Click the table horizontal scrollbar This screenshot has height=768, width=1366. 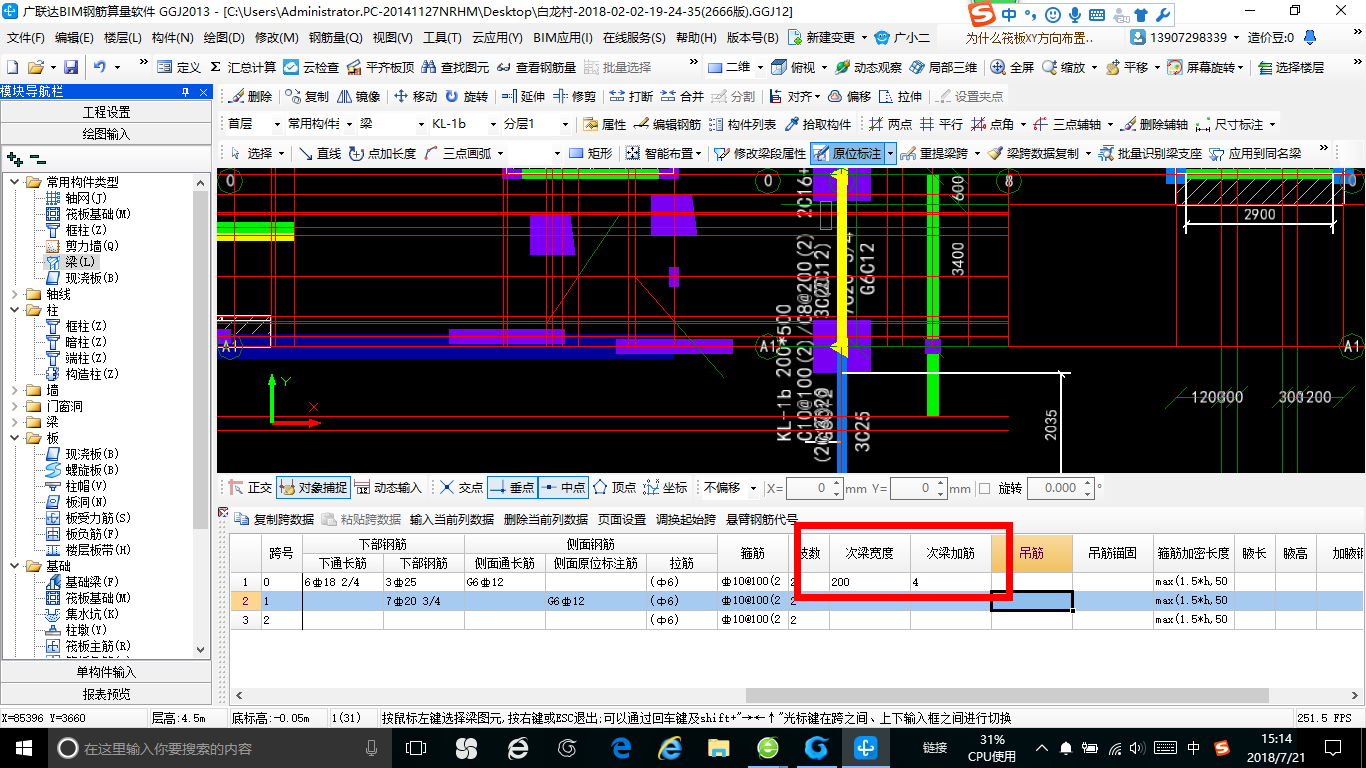pos(1007,695)
